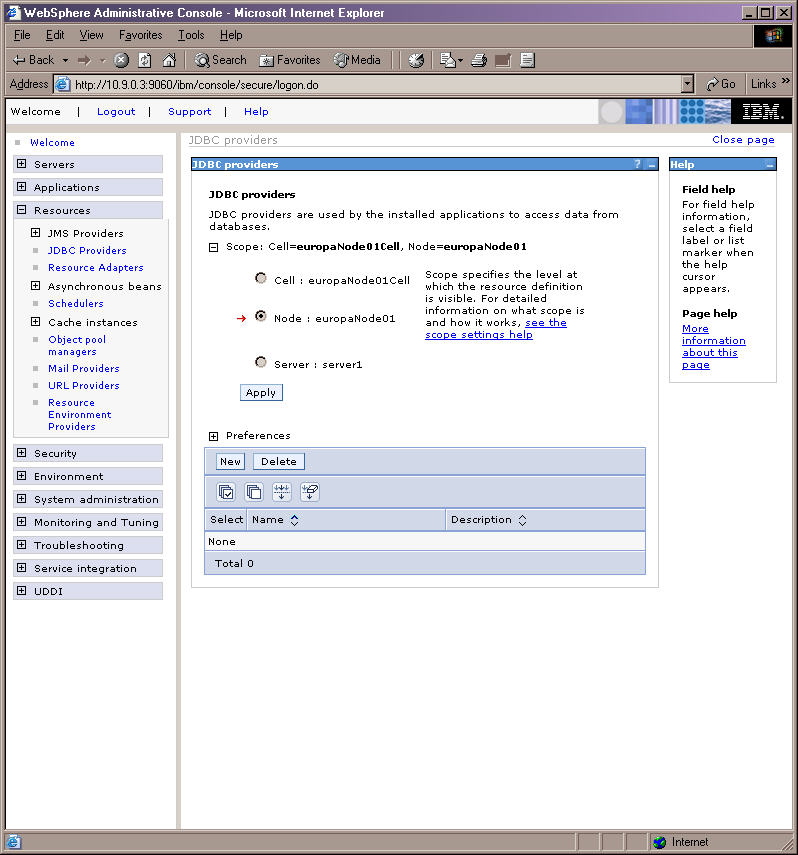This screenshot has width=798, height=855.
Task: Click the Logout link
Action: pyautogui.click(x=116, y=112)
